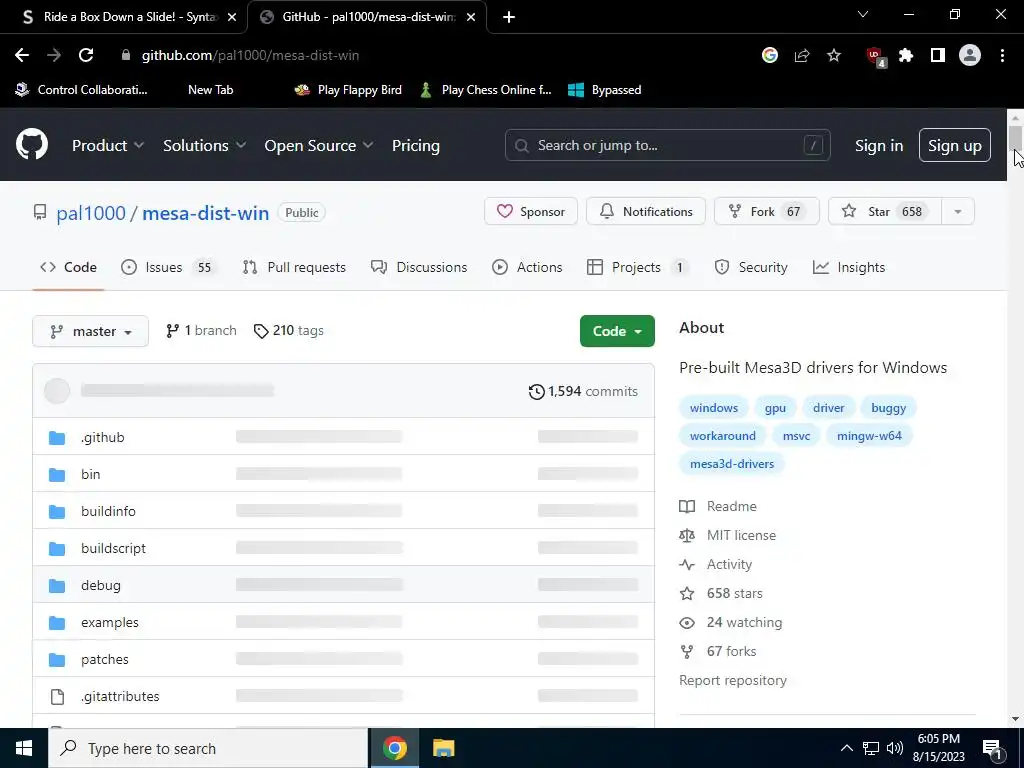This screenshot has width=1024, height=768.
Task: View the 1 branch link
Action: tap(201, 330)
